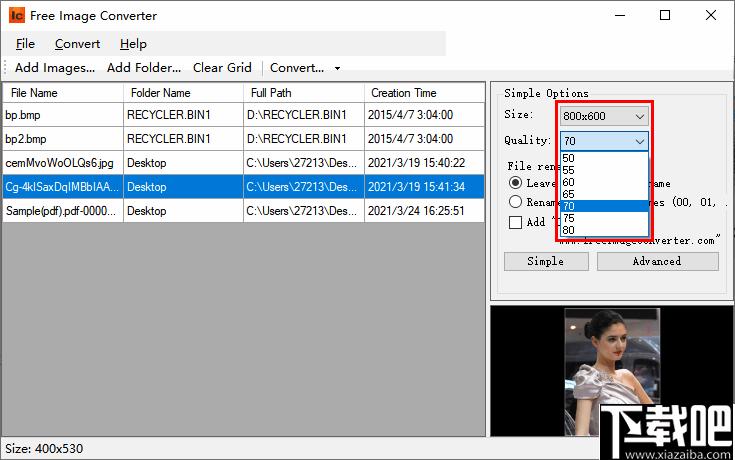Choose quality 80 from the list

coord(569,231)
